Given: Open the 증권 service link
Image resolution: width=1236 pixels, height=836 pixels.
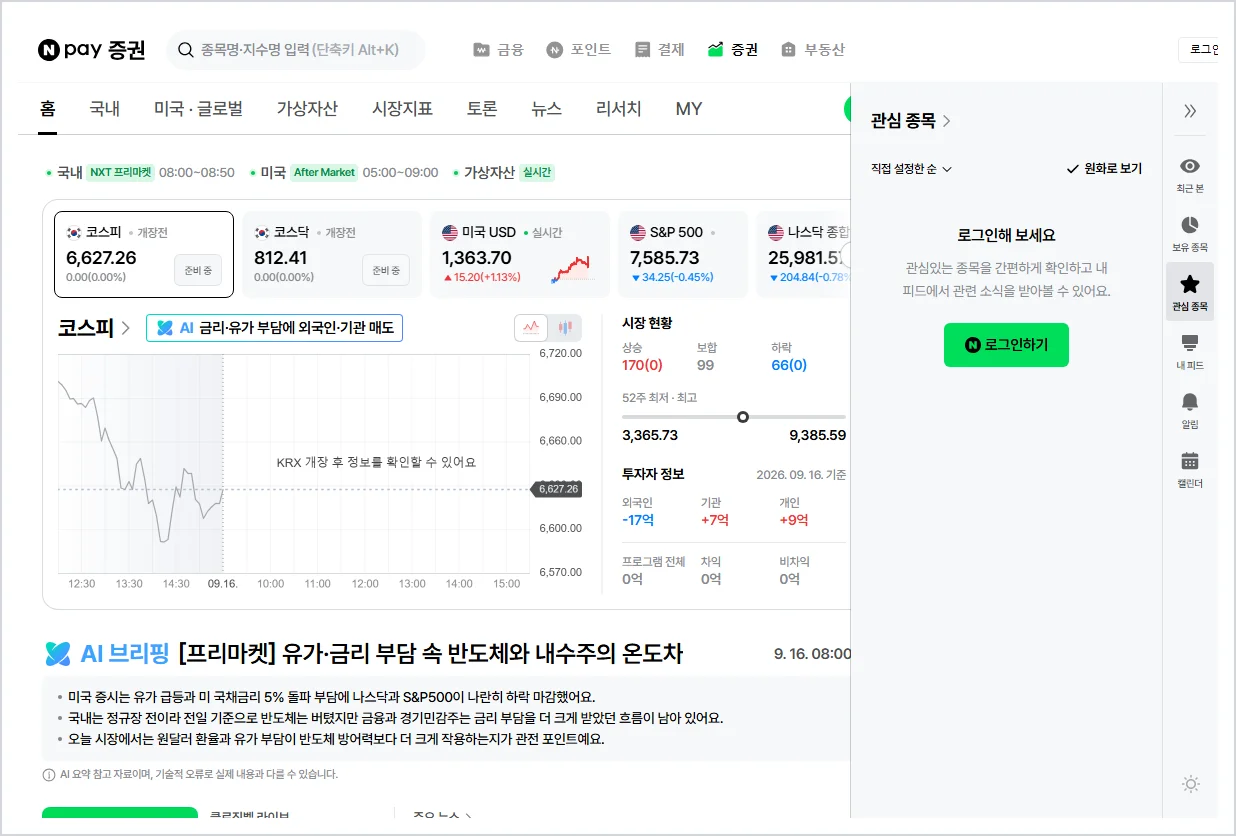Looking at the screenshot, I should click(x=733, y=49).
